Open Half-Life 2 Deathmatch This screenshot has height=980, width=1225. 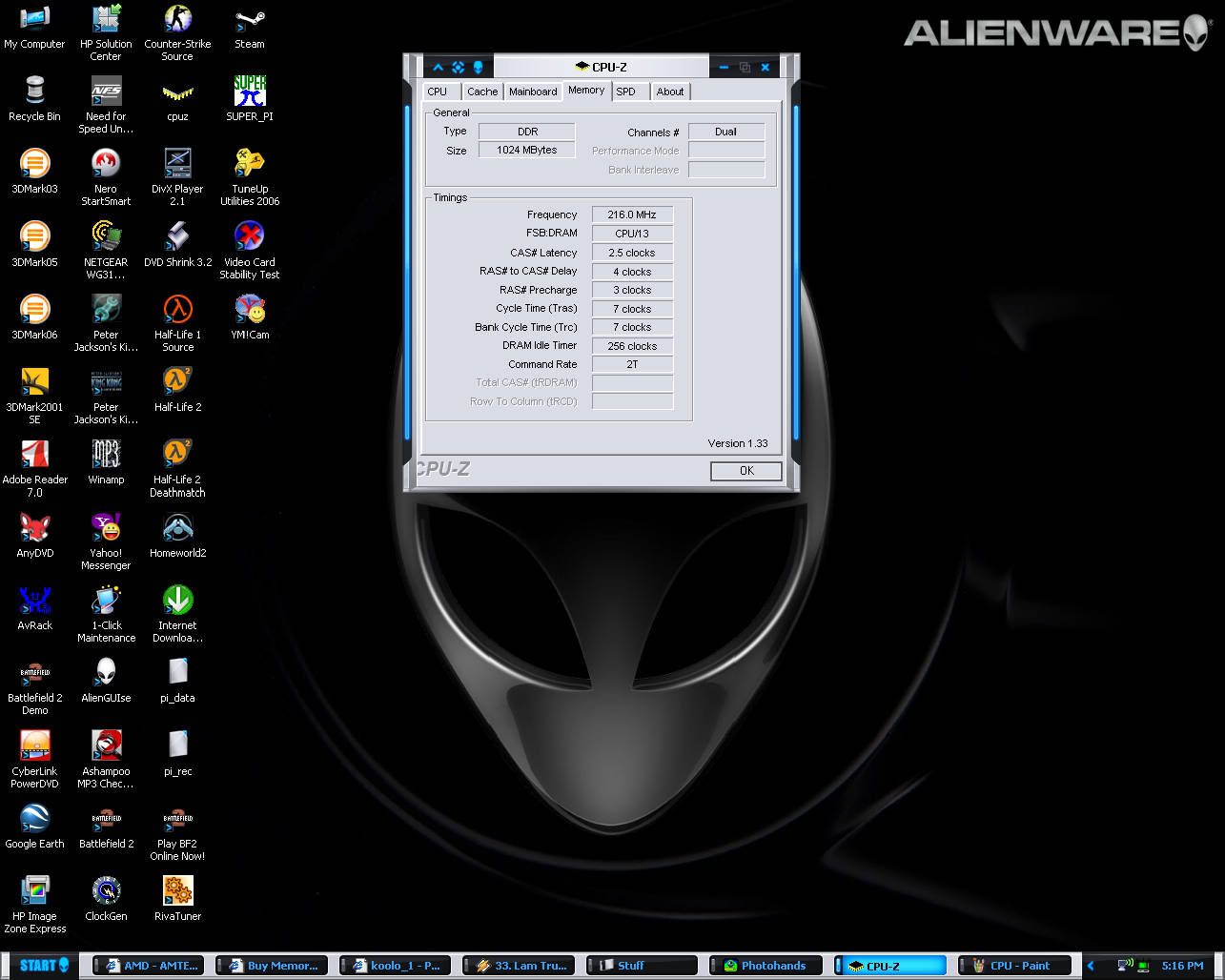(177, 469)
